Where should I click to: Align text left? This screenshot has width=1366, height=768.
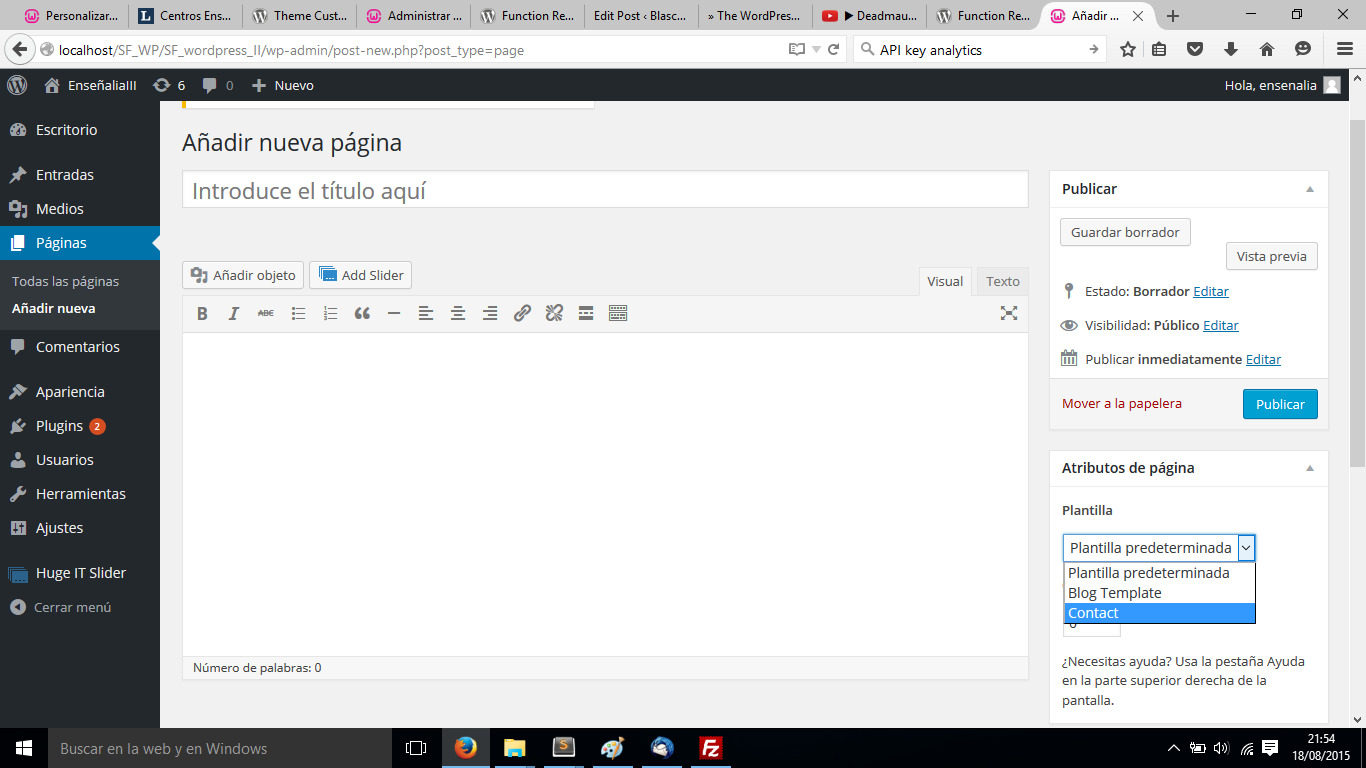426,314
